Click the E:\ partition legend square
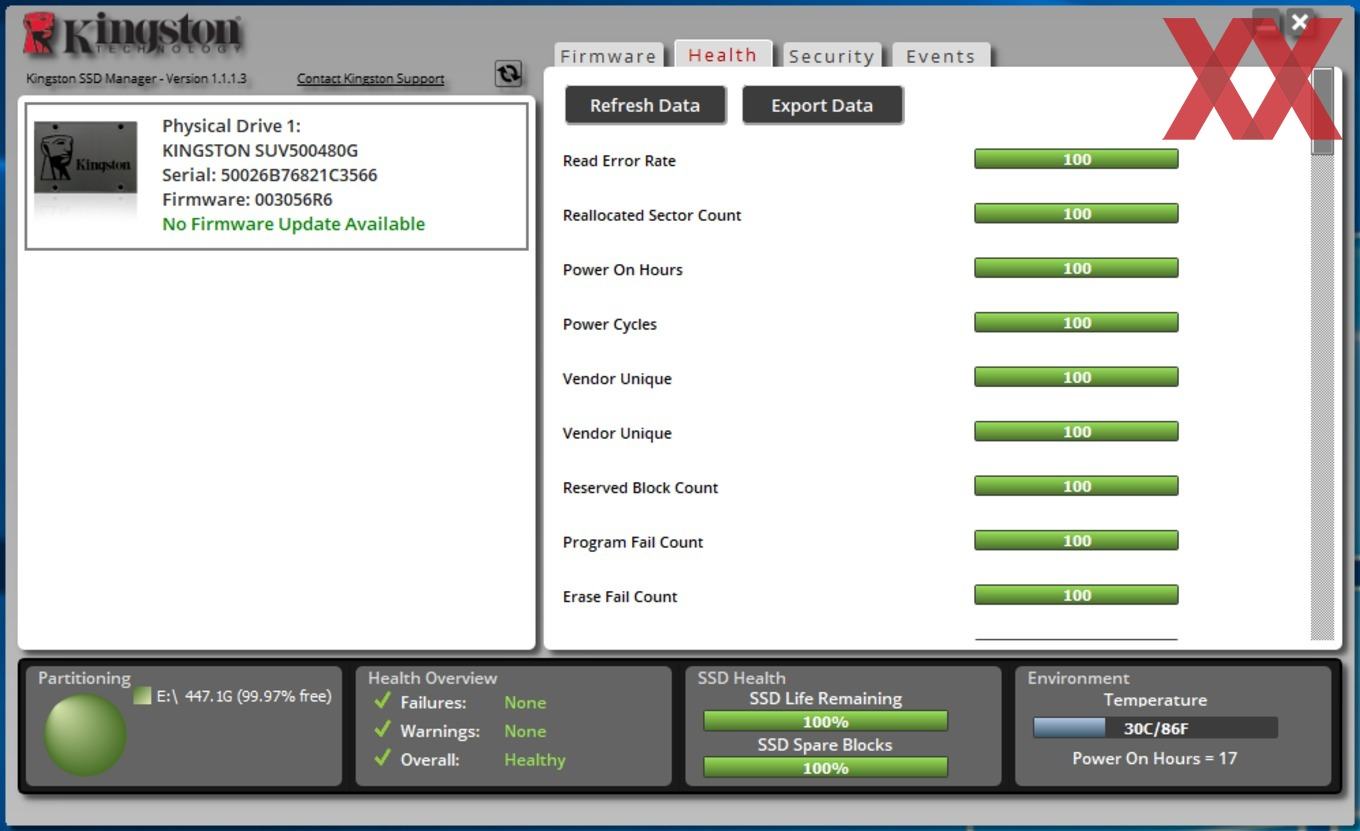The image size is (1360, 831). [x=142, y=695]
